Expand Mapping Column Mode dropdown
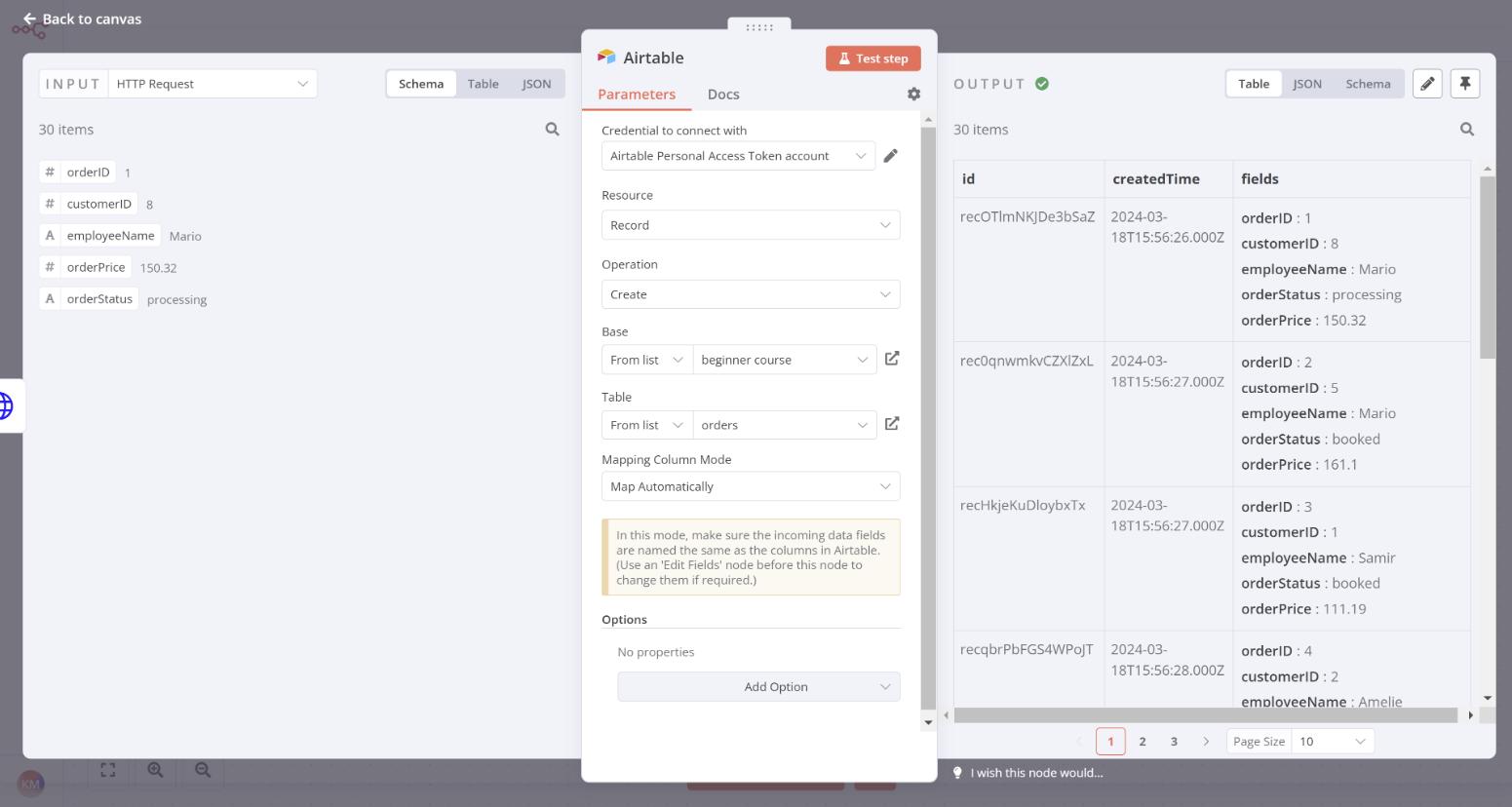Image resolution: width=1512 pixels, height=807 pixels. (x=751, y=486)
